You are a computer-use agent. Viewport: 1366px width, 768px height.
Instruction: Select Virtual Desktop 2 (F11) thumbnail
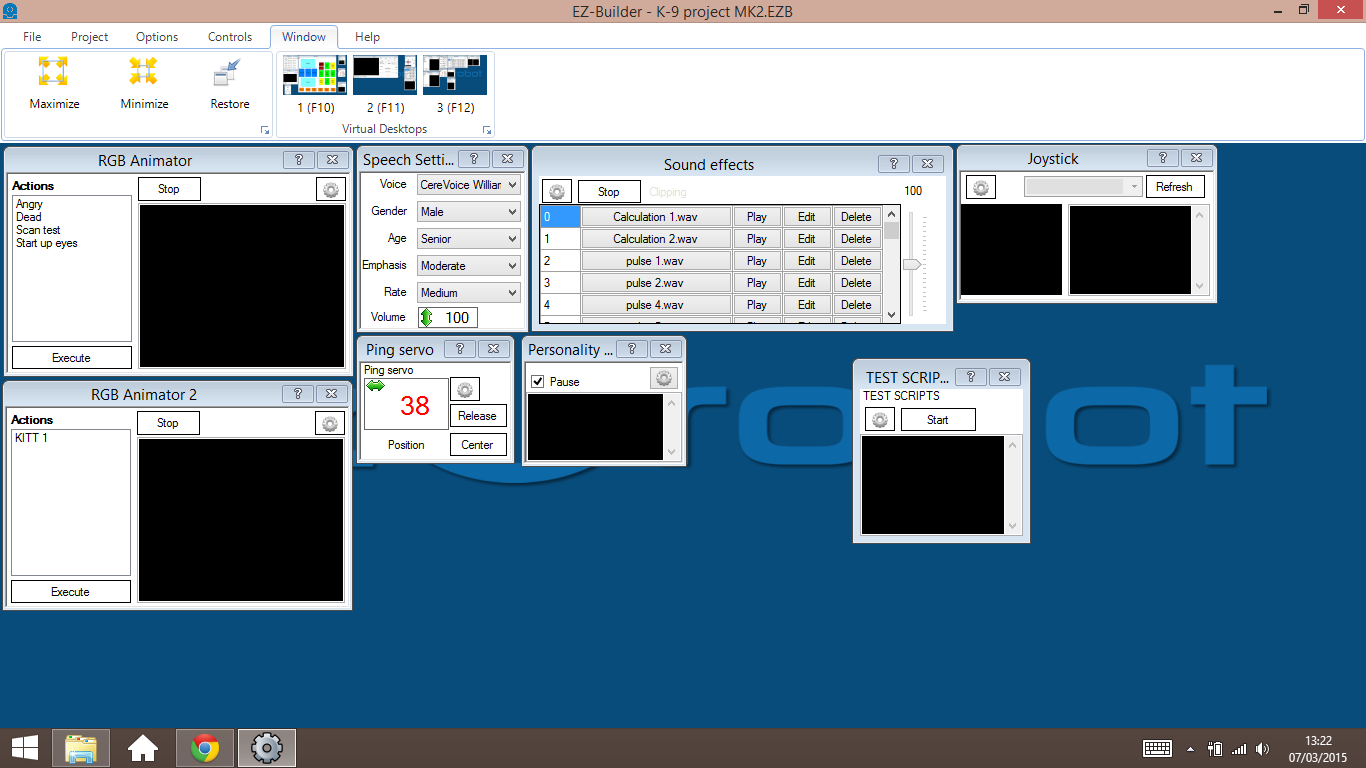tap(384, 74)
